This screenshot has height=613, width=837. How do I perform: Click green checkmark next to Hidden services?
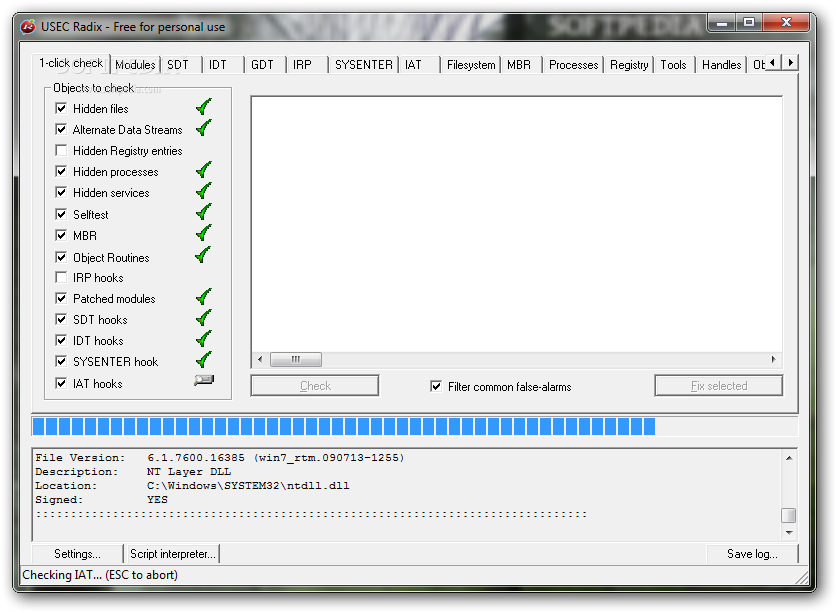[x=203, y=191]
